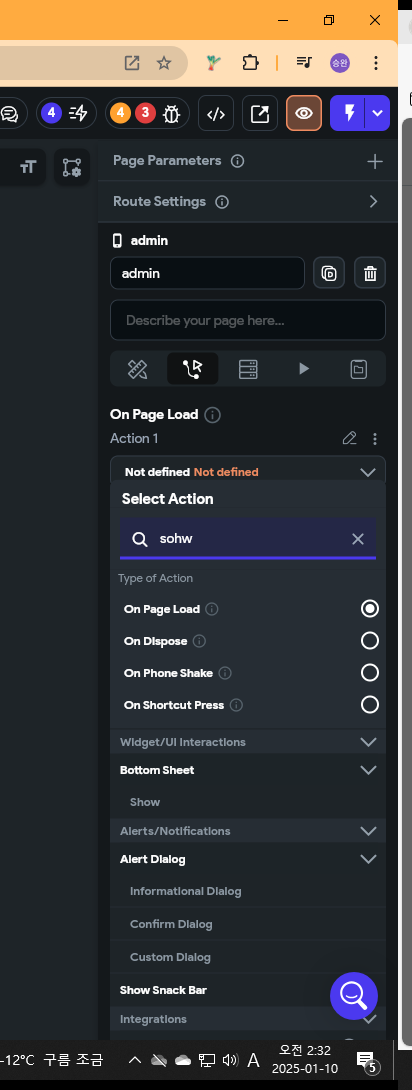This screenshot has width=412, height=1090.
Task: Duplicate the admin page icon
Action: [329, 273]
